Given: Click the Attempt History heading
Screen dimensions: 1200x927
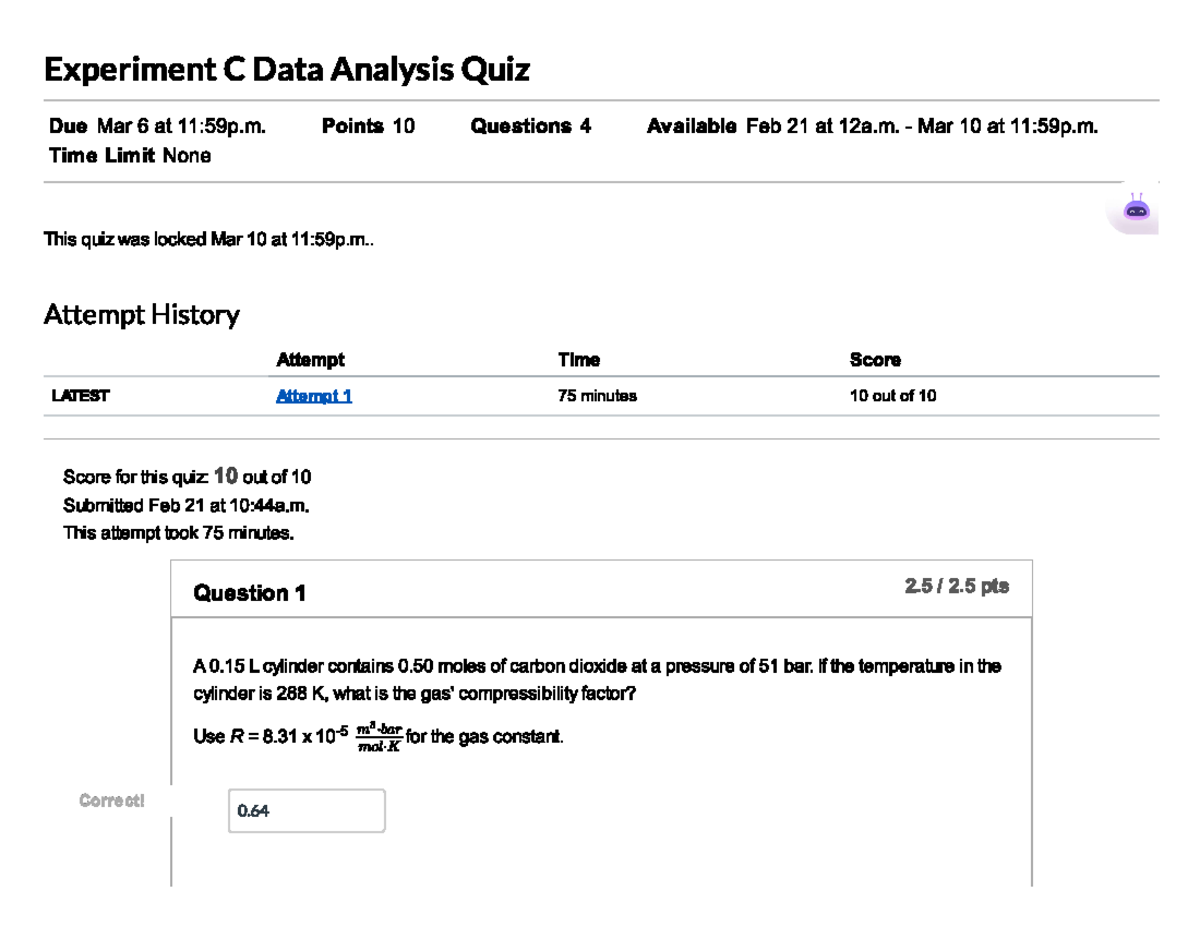Looking at the screenshot, I should pyautogui.click(x=141, y=314).
